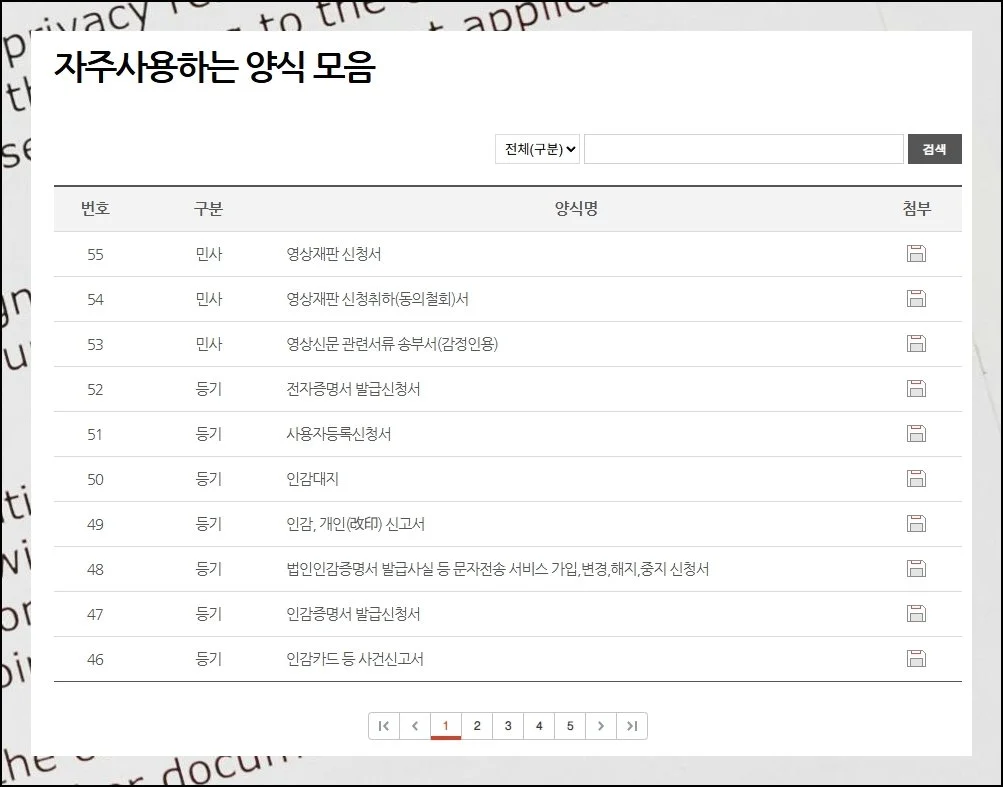Download the 인감, 개인(改印) 신고서 attachment
This screenshot has width=1003, height=787.
point(916,524)
